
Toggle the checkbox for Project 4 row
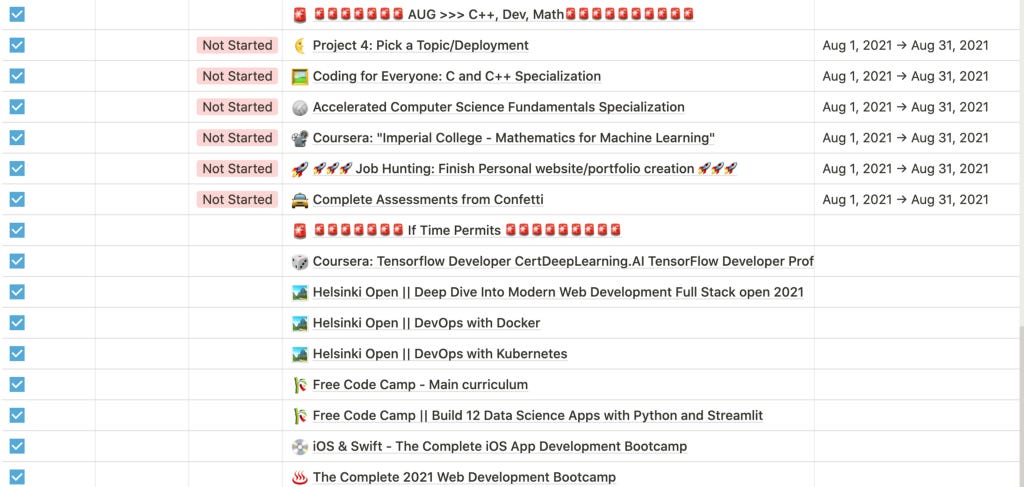point(17,45)
